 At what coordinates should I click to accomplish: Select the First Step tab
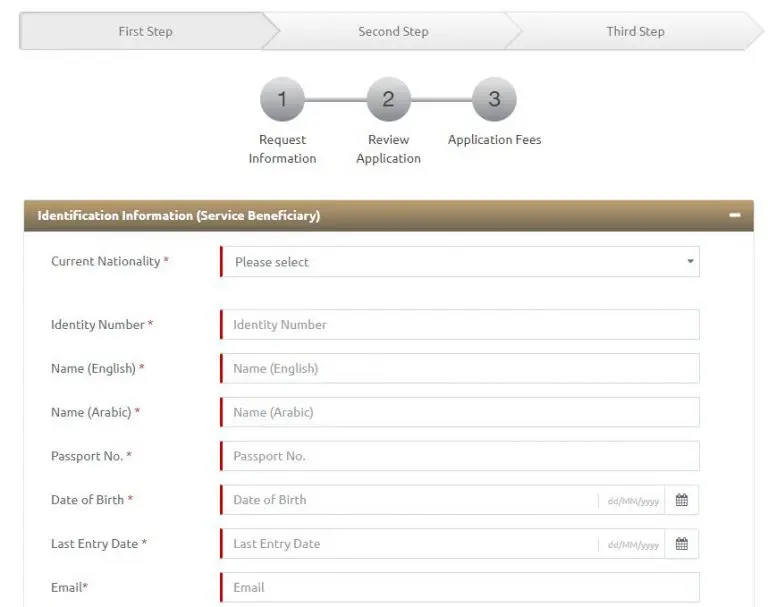(x=145, y=31)
